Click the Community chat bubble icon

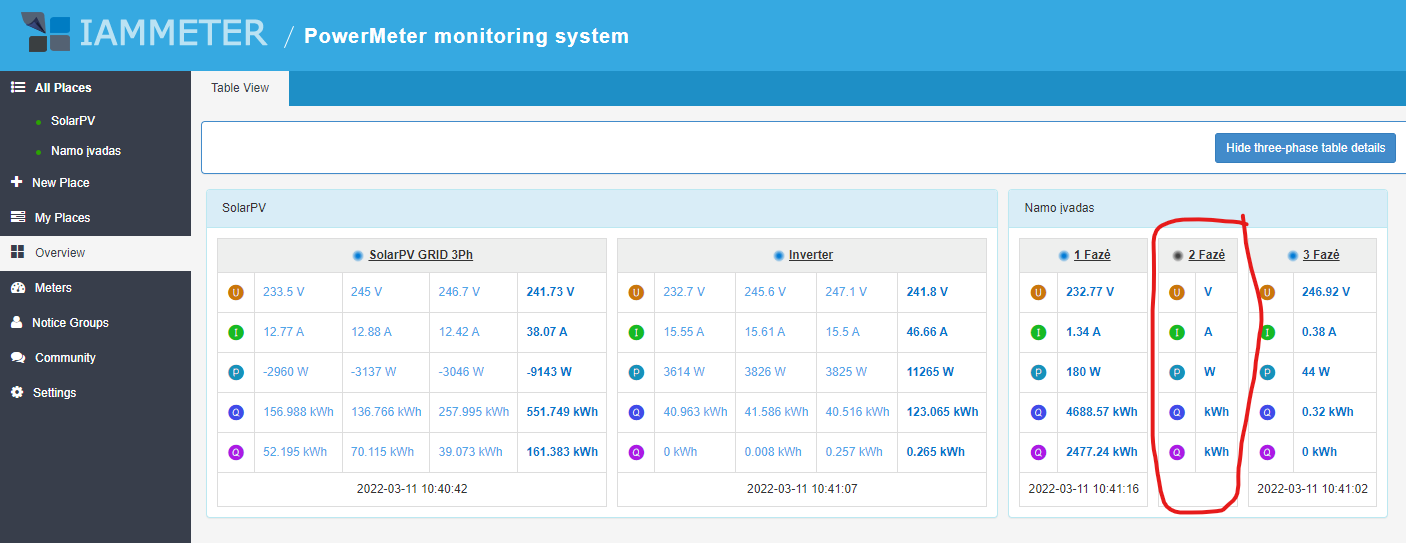[x=17, y=358]
